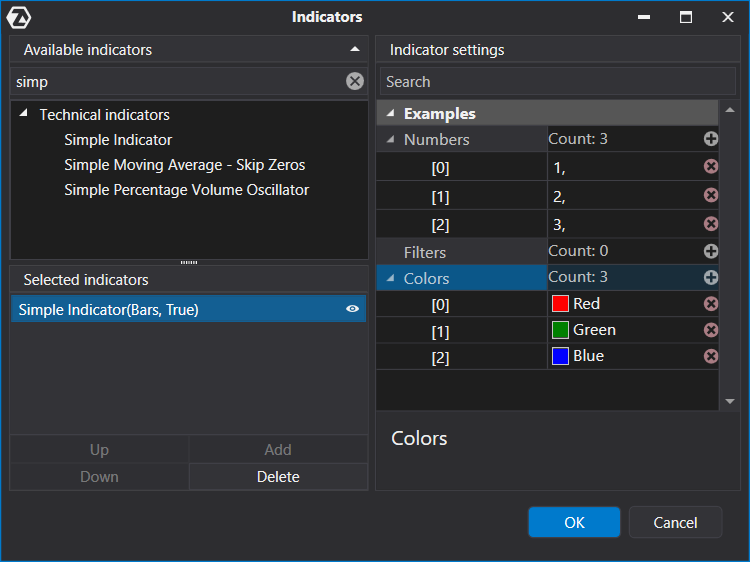Open the Blue color swatch

coord(560,356)
